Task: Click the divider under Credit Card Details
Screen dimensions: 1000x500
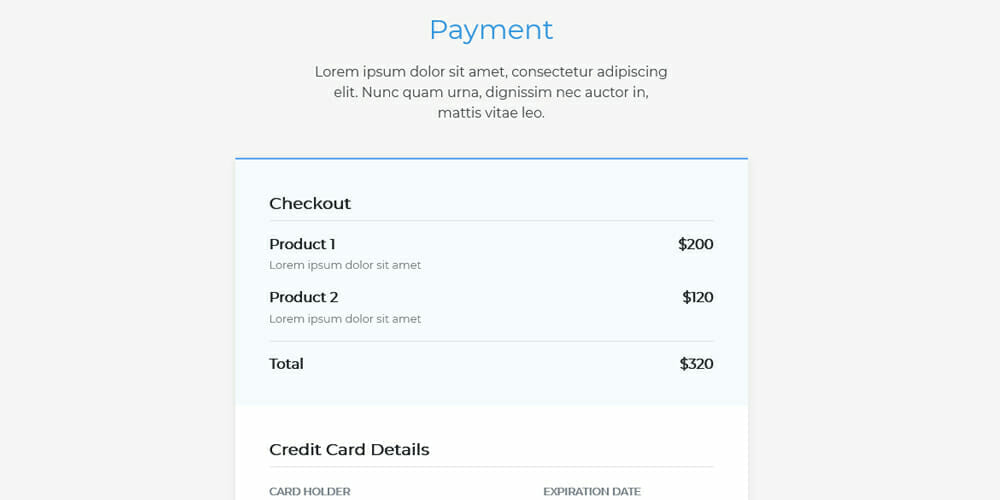Action: [x=491, y=466]
